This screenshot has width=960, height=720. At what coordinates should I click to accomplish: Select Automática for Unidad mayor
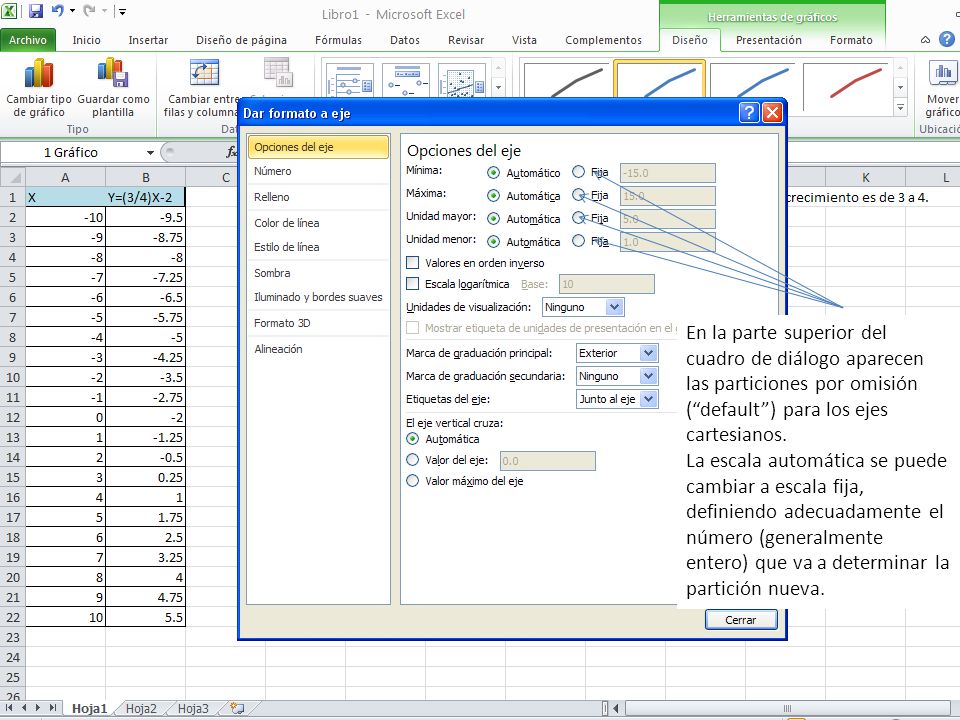pyautogui.click(x=493, y=219)
